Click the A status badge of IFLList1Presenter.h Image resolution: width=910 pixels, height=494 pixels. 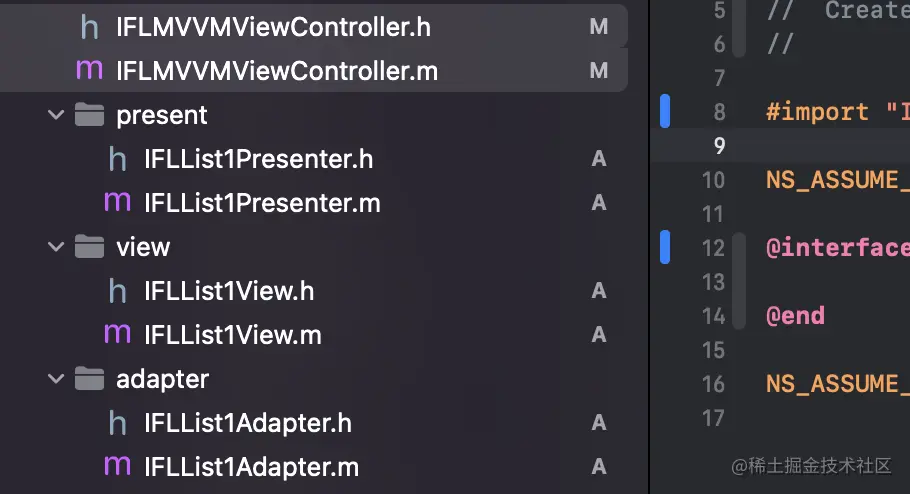[599, 159]
